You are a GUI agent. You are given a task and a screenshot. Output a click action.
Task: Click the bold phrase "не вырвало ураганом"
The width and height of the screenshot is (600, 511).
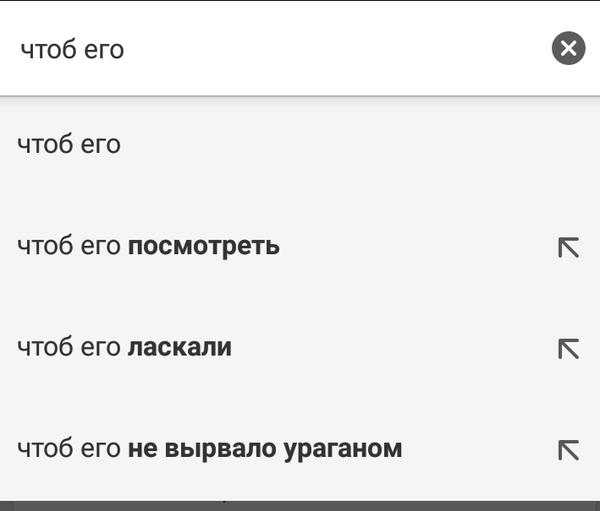coord(265,449)
